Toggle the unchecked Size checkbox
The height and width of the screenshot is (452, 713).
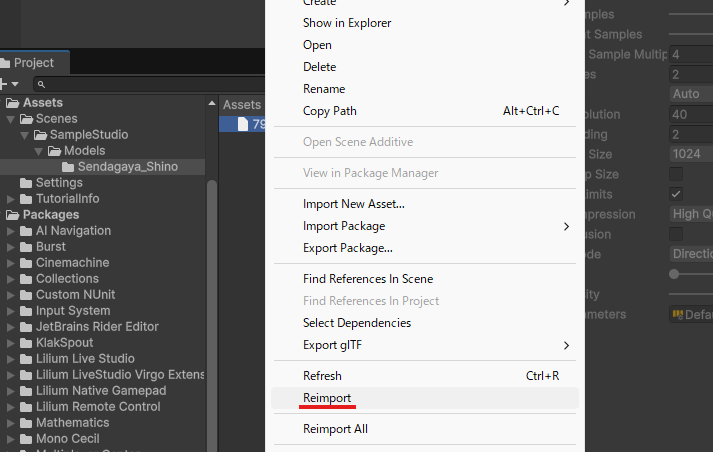676,174
